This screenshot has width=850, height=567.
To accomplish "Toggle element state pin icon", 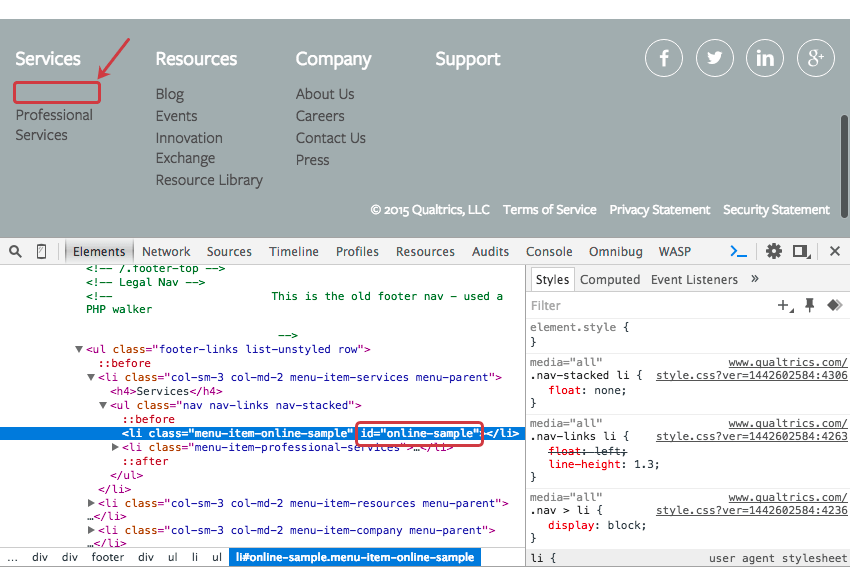I will pyautogui.click(x=810, y=305).
